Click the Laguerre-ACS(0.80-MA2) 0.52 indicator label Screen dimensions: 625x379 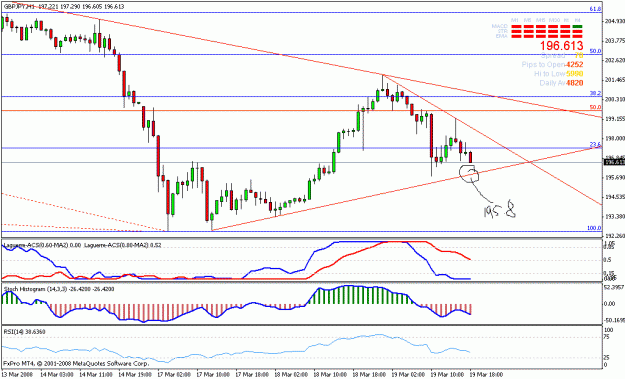tap(123, 245)
